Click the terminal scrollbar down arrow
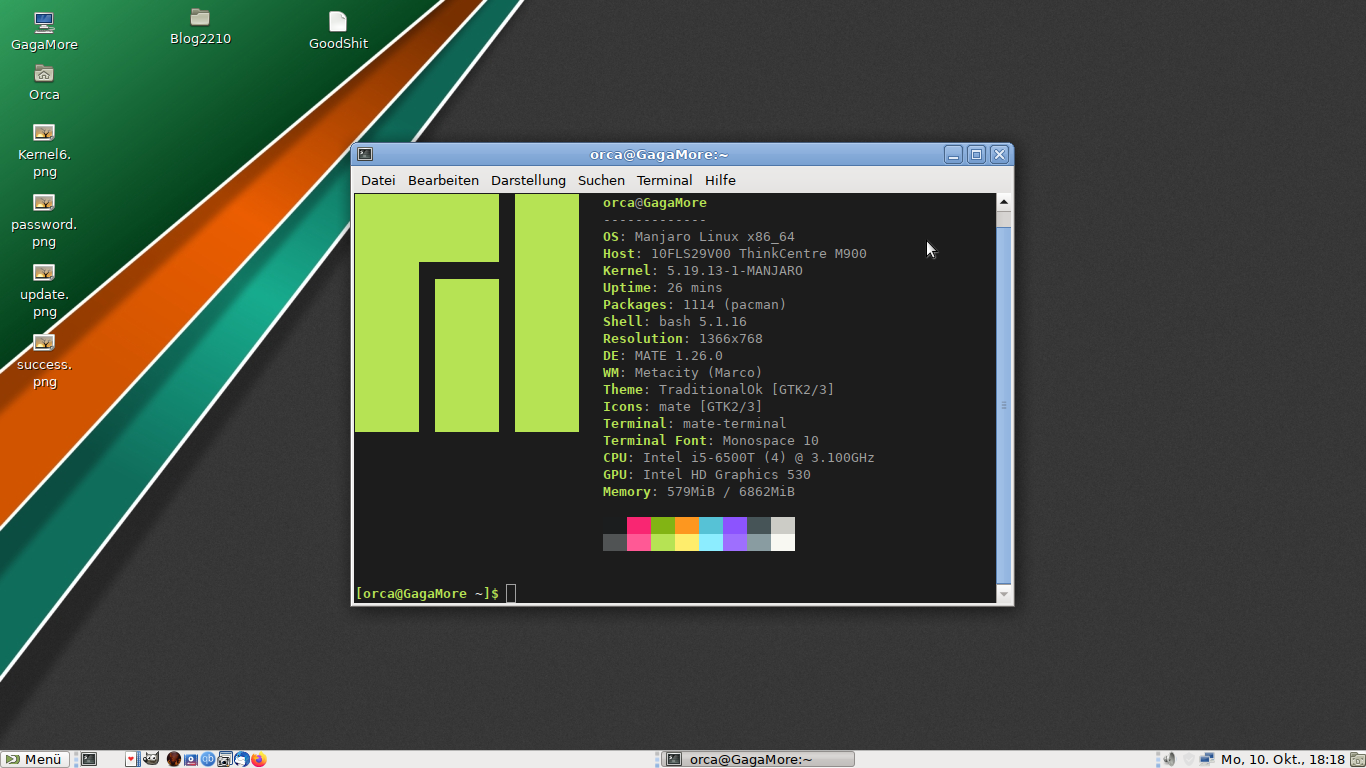1366x768 pixels. [x=1004, y=594]
